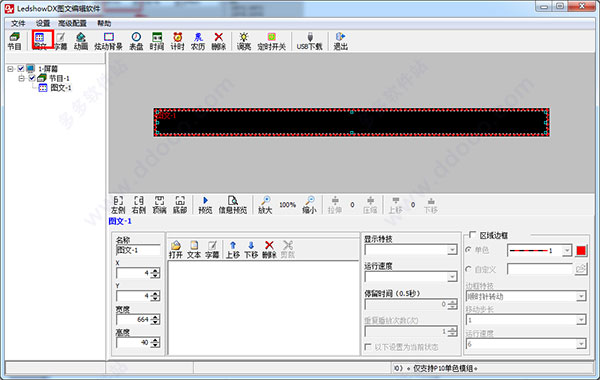The width and height of the screenshot is (600, 380).
Task: Select the 单色 radio button
Action: tap(468, 250)
